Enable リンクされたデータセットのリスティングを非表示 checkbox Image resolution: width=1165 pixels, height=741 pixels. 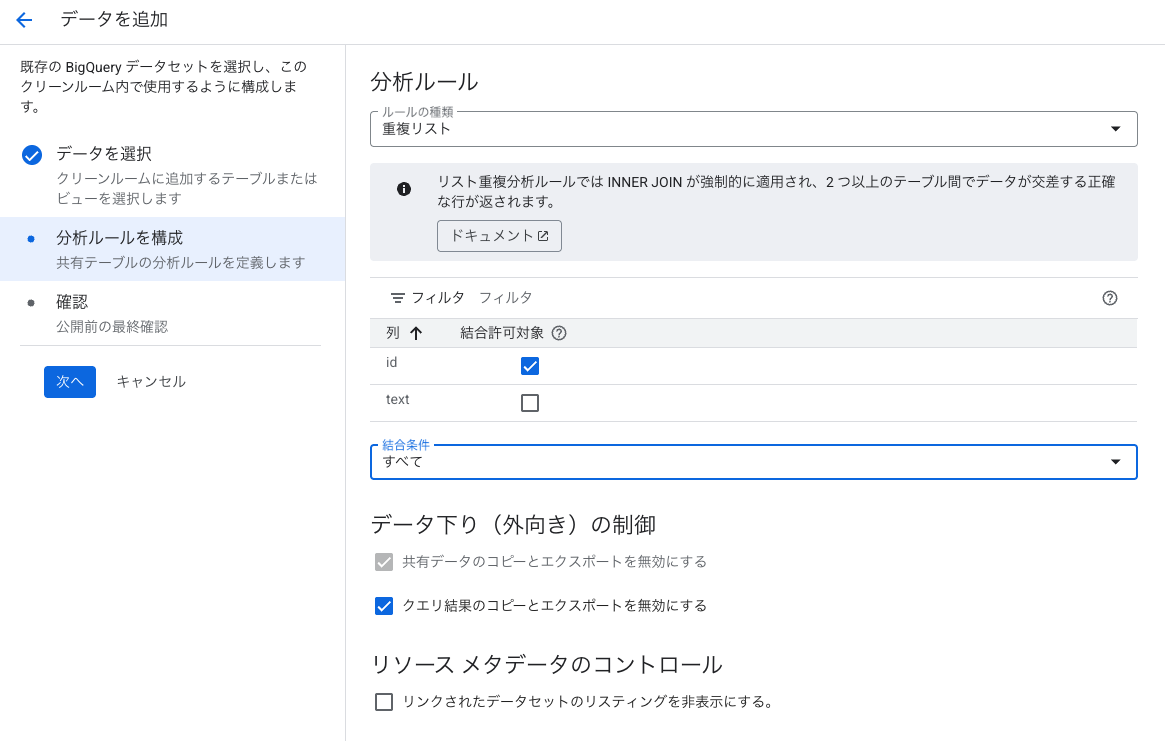[384, 702]
